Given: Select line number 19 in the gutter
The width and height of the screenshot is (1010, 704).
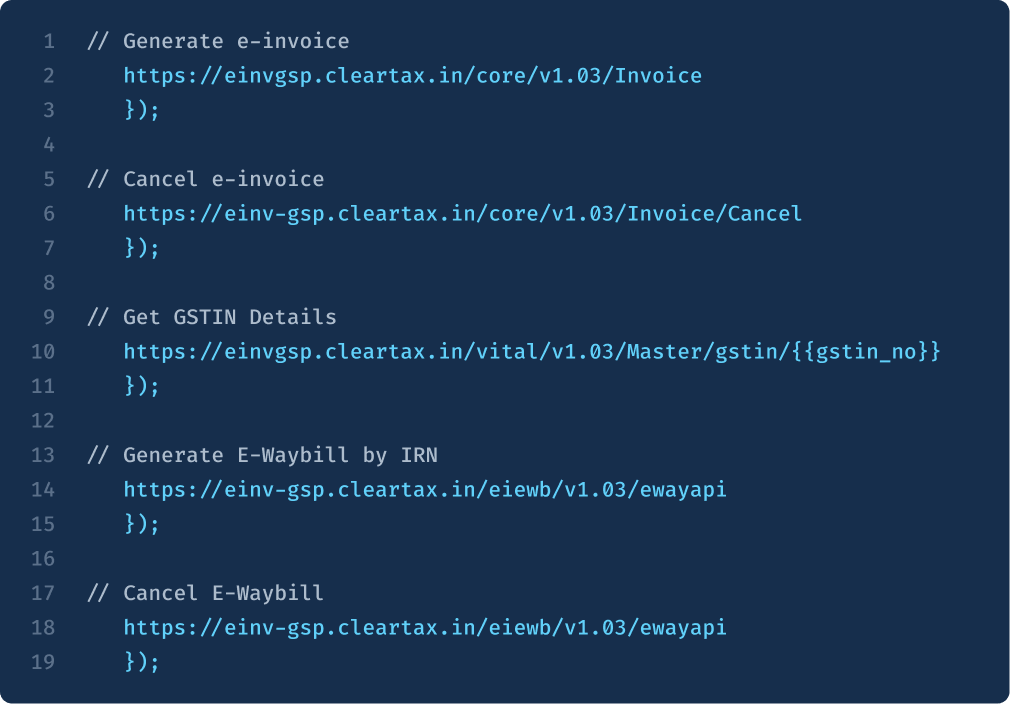Looking at the screenshot, I should (43, 662).
